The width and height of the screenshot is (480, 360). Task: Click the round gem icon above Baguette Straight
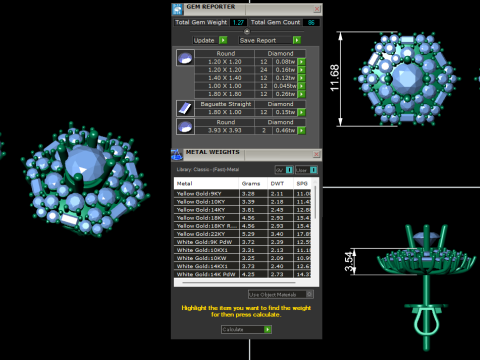pyautogui.click(x=185, y=58)
